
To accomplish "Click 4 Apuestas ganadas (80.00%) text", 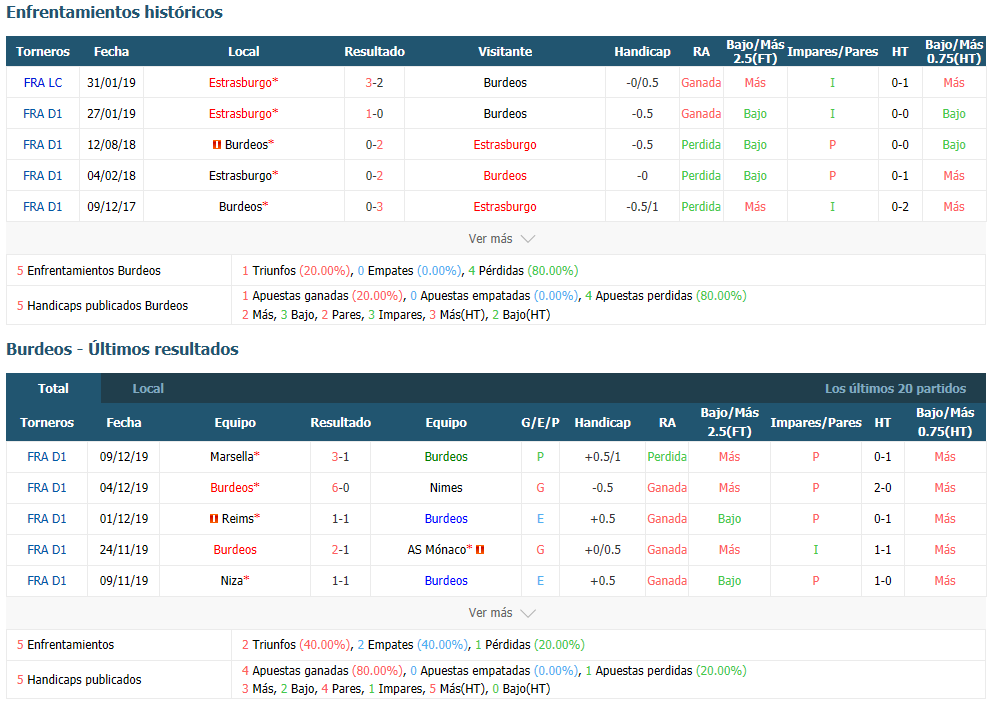I will pos(323,670).
